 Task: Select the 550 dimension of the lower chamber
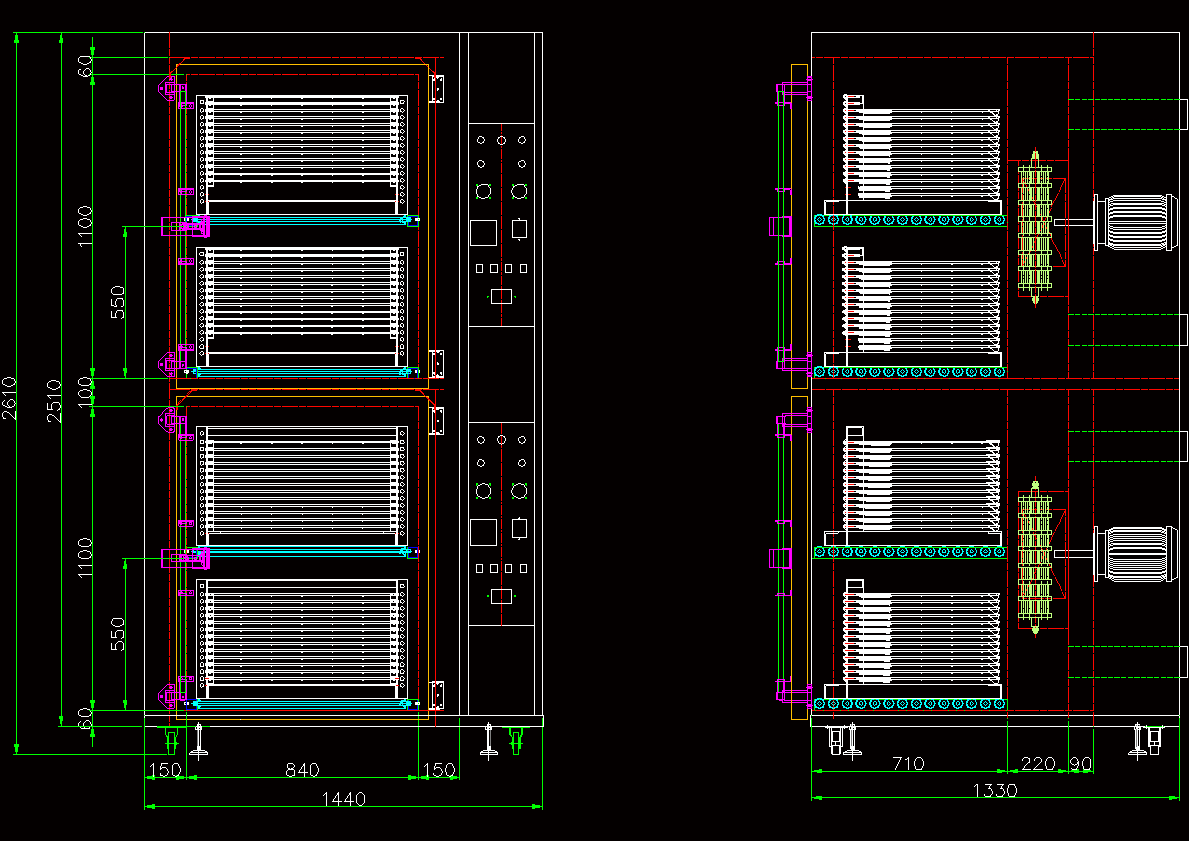click(118, 634)
